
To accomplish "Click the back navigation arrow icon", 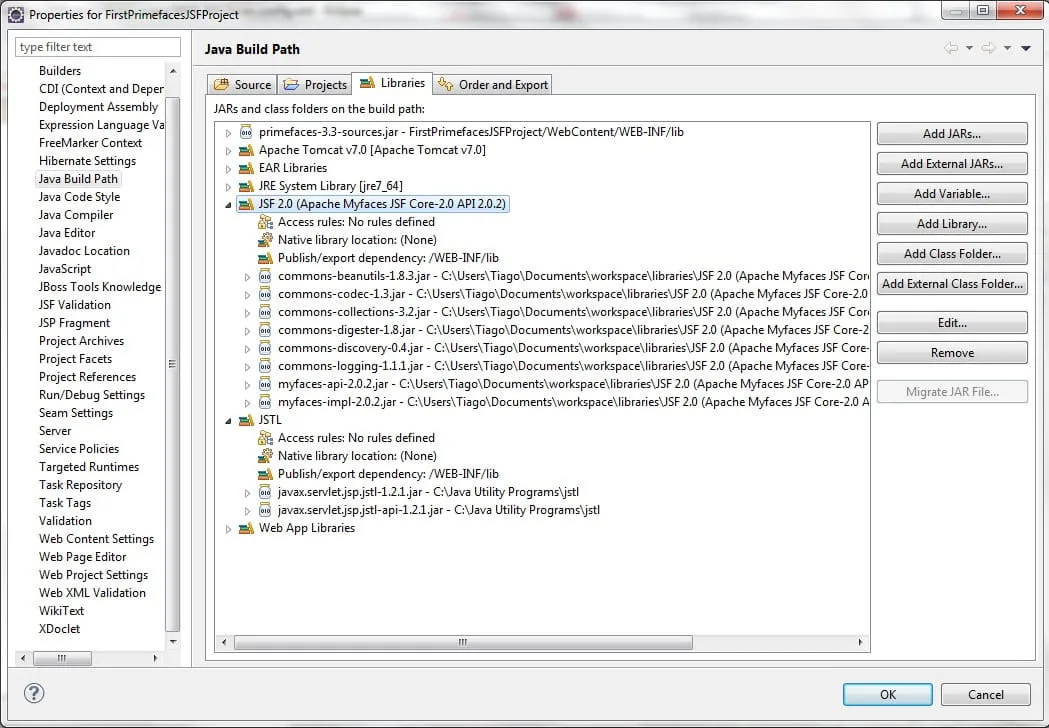I will (950, 48).
